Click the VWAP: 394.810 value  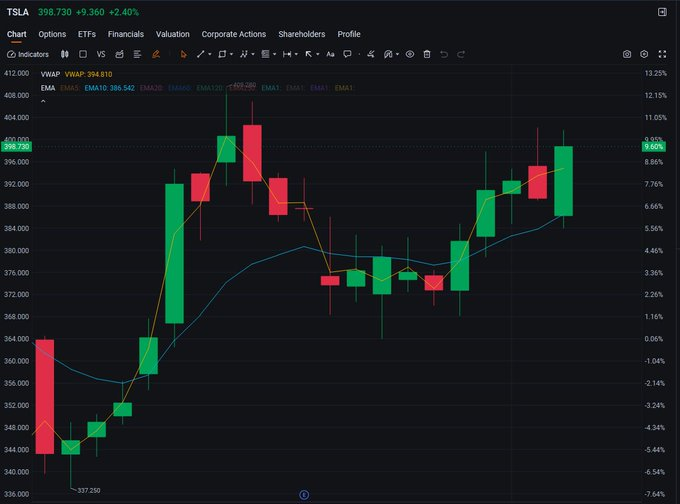(88, 74)
